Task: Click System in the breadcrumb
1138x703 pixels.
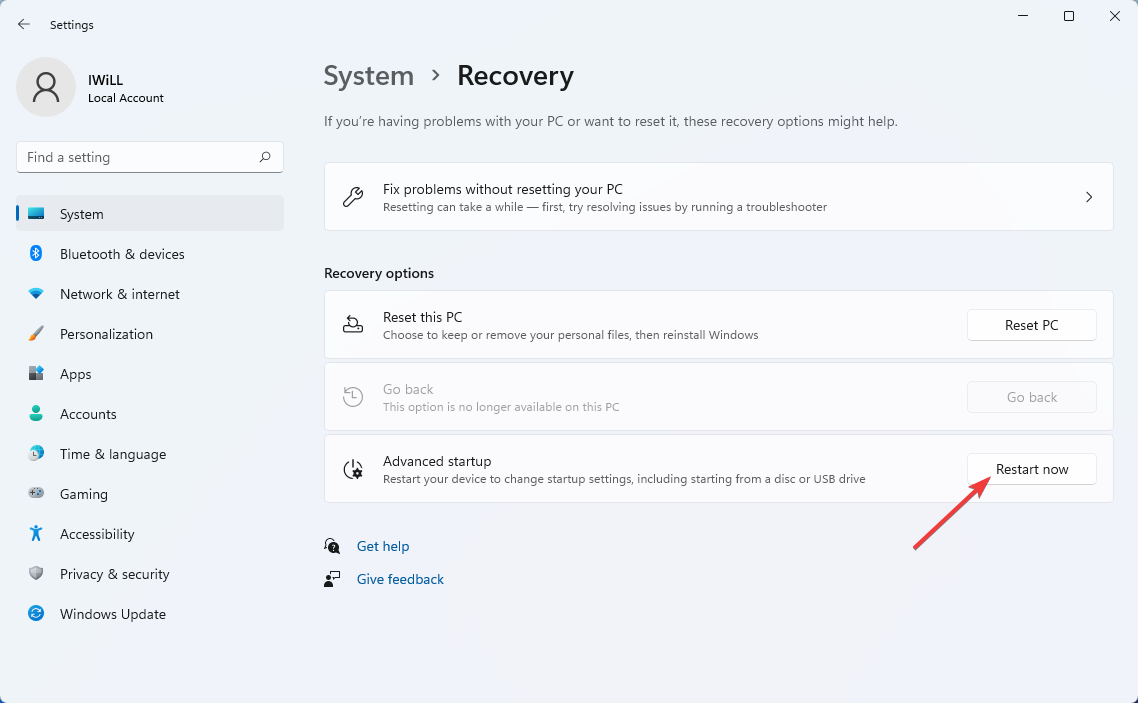Action: tap(369, 75)
